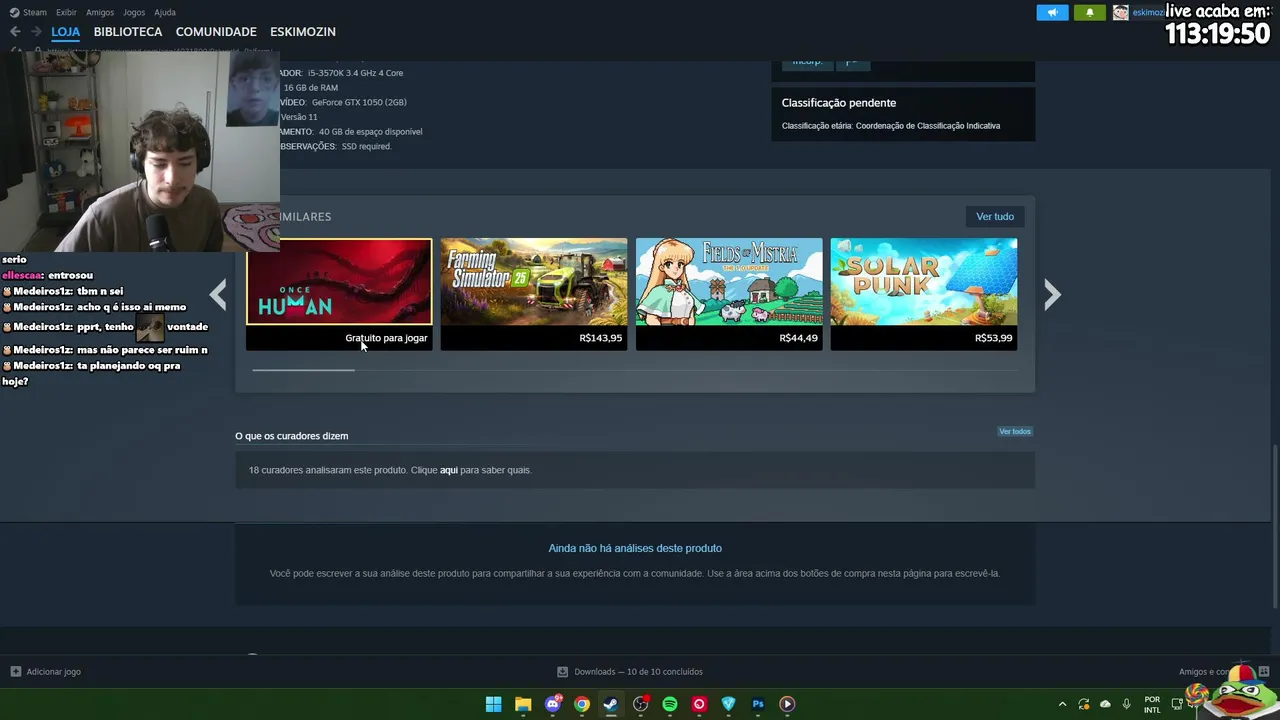Click the Steam taskbar icon
The image size is (1280, 720).
coord(611,704)
